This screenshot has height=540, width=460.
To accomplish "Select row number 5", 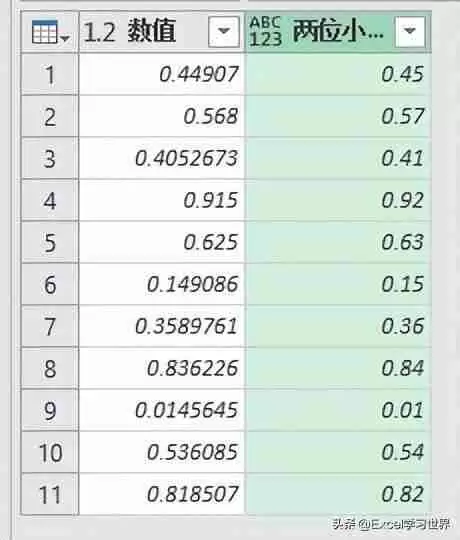I will (x=50, y=242).
